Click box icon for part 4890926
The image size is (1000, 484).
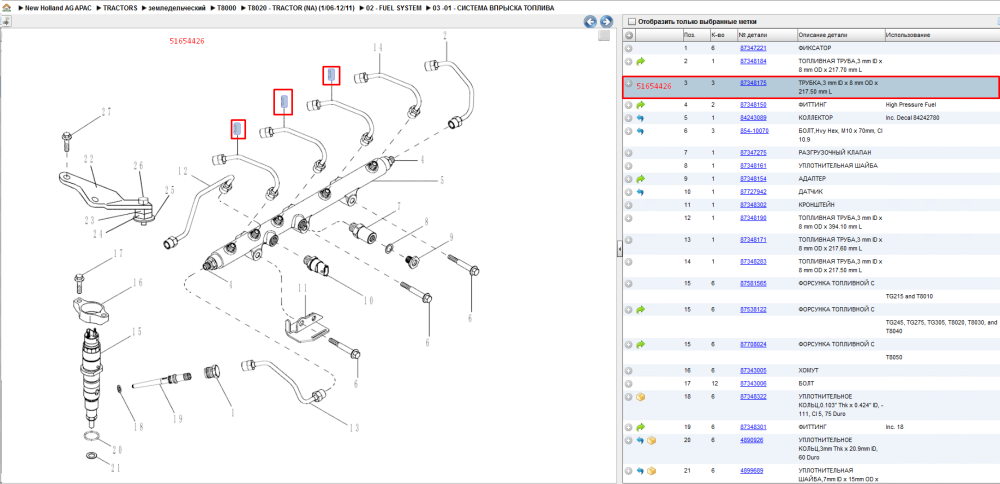[x=652, y=440]
